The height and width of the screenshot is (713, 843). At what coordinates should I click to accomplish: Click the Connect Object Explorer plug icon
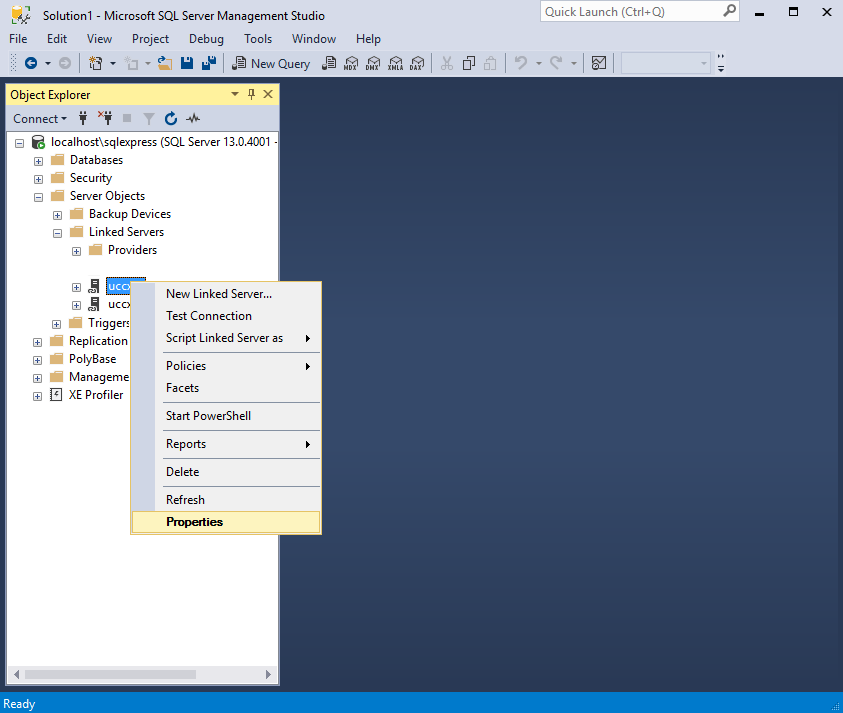[x=84, y=118]
